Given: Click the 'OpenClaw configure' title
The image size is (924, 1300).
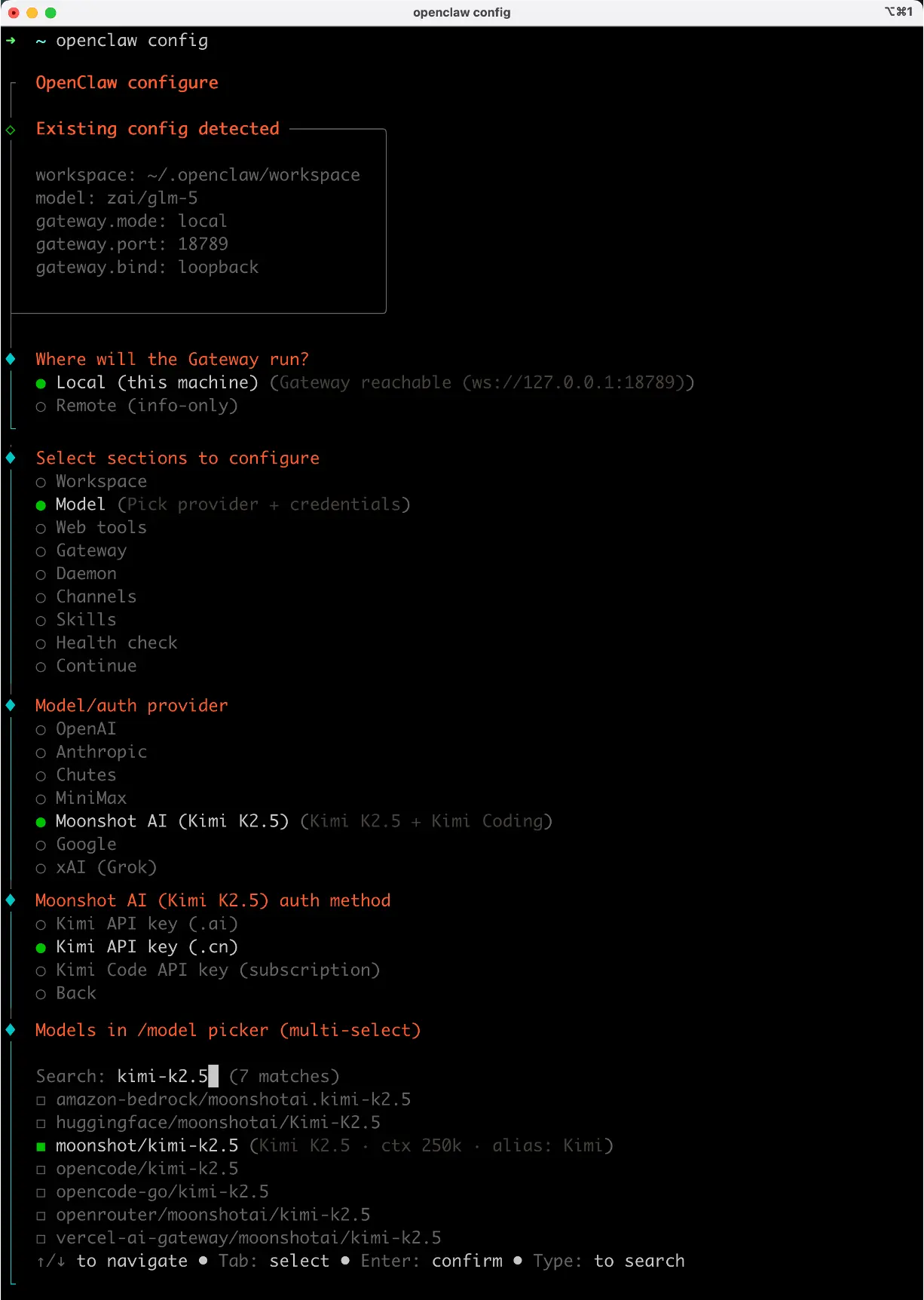Looking at the screenshot, I should [127, 83].
